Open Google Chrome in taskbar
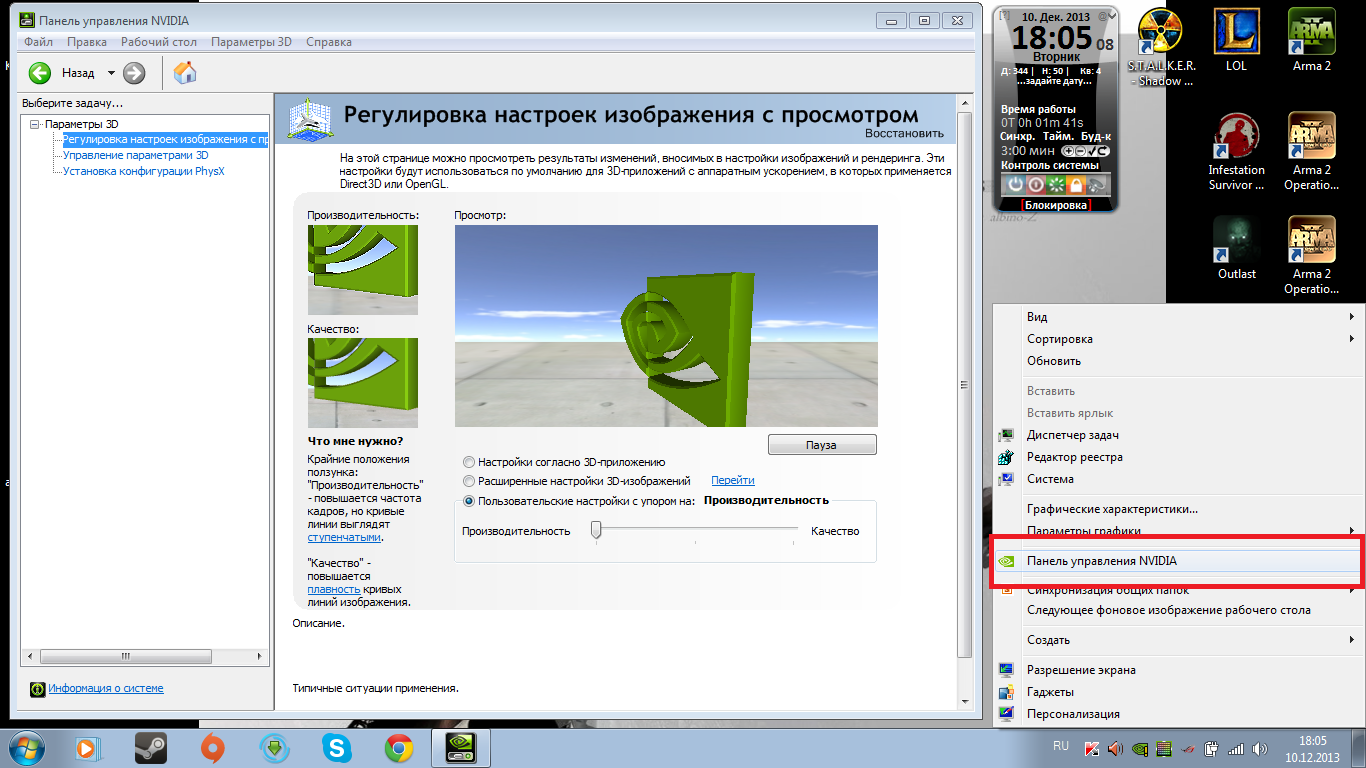This screenshot has height=768, width=1366. pos(399,747)
